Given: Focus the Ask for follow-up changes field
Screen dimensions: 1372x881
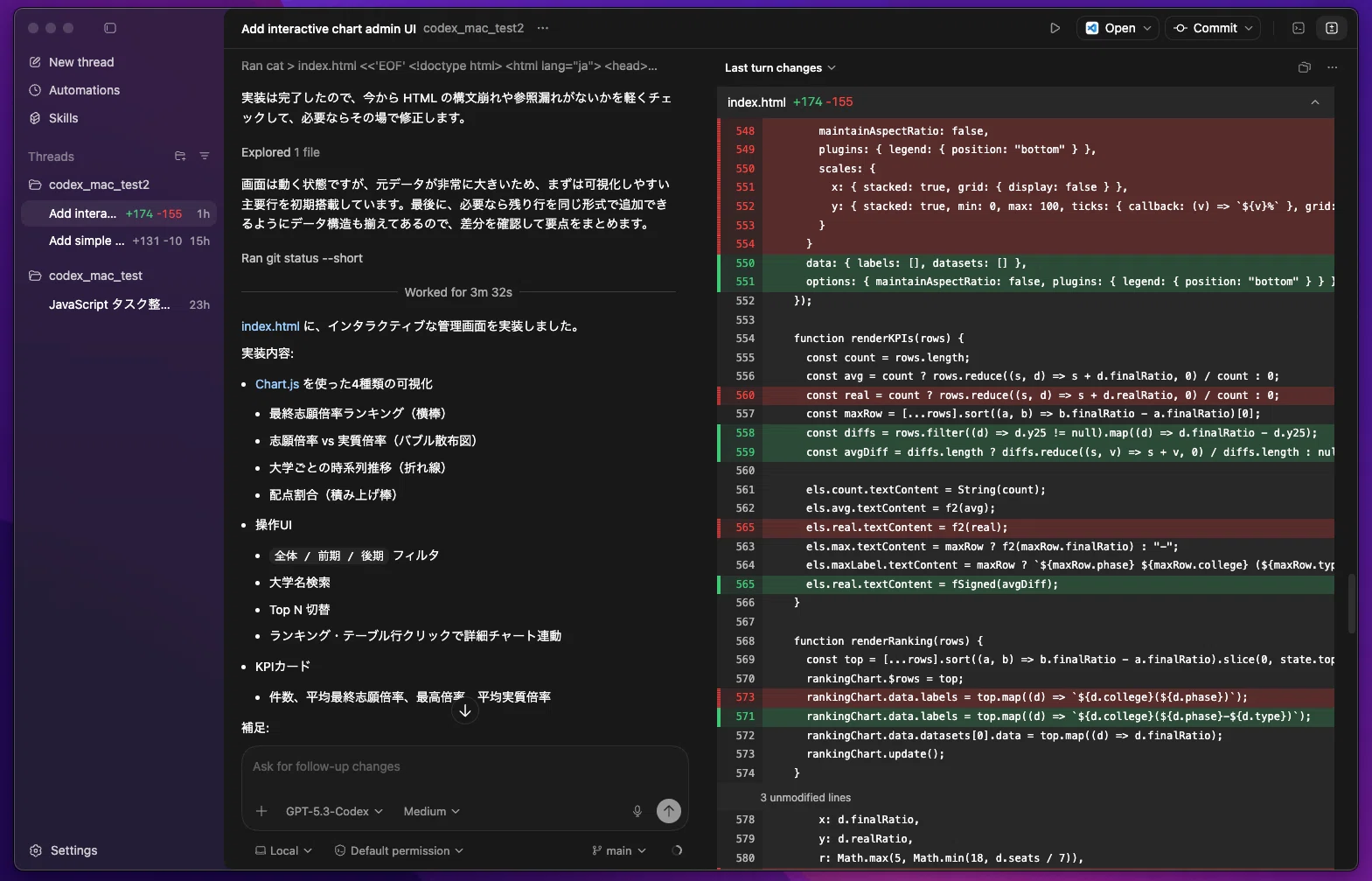Looking at the screenshot, I should (464, 766).
